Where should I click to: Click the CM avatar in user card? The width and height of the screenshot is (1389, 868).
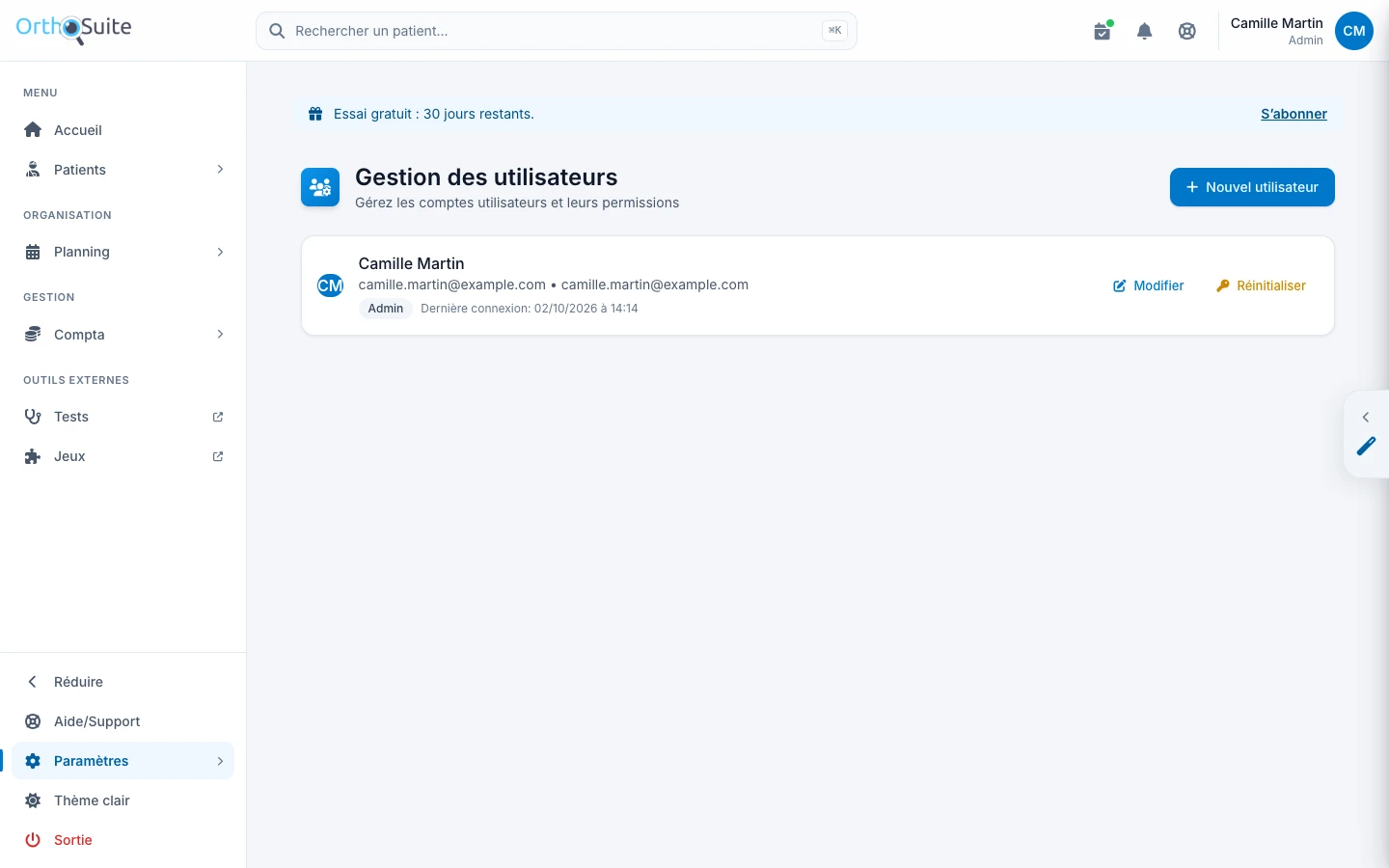[x=330, y=285]
